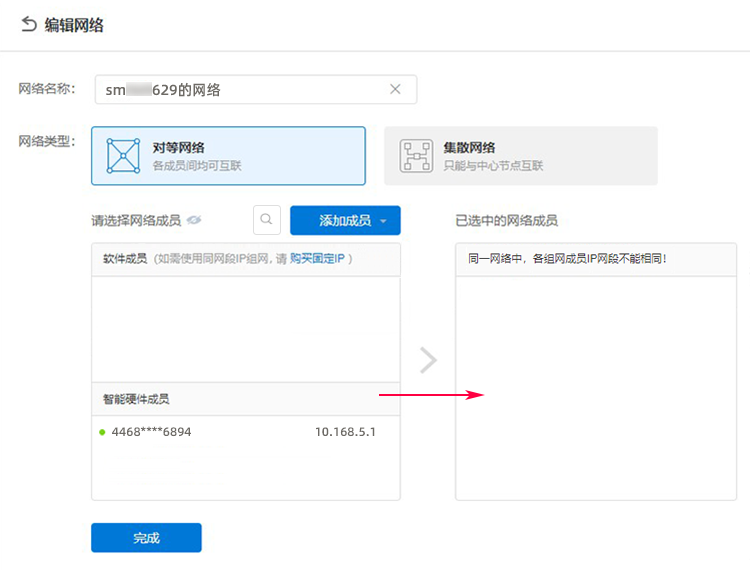750x570 pixels.
Task: Click the 只能与中心节点互联 description
Action: pos(493,166)
